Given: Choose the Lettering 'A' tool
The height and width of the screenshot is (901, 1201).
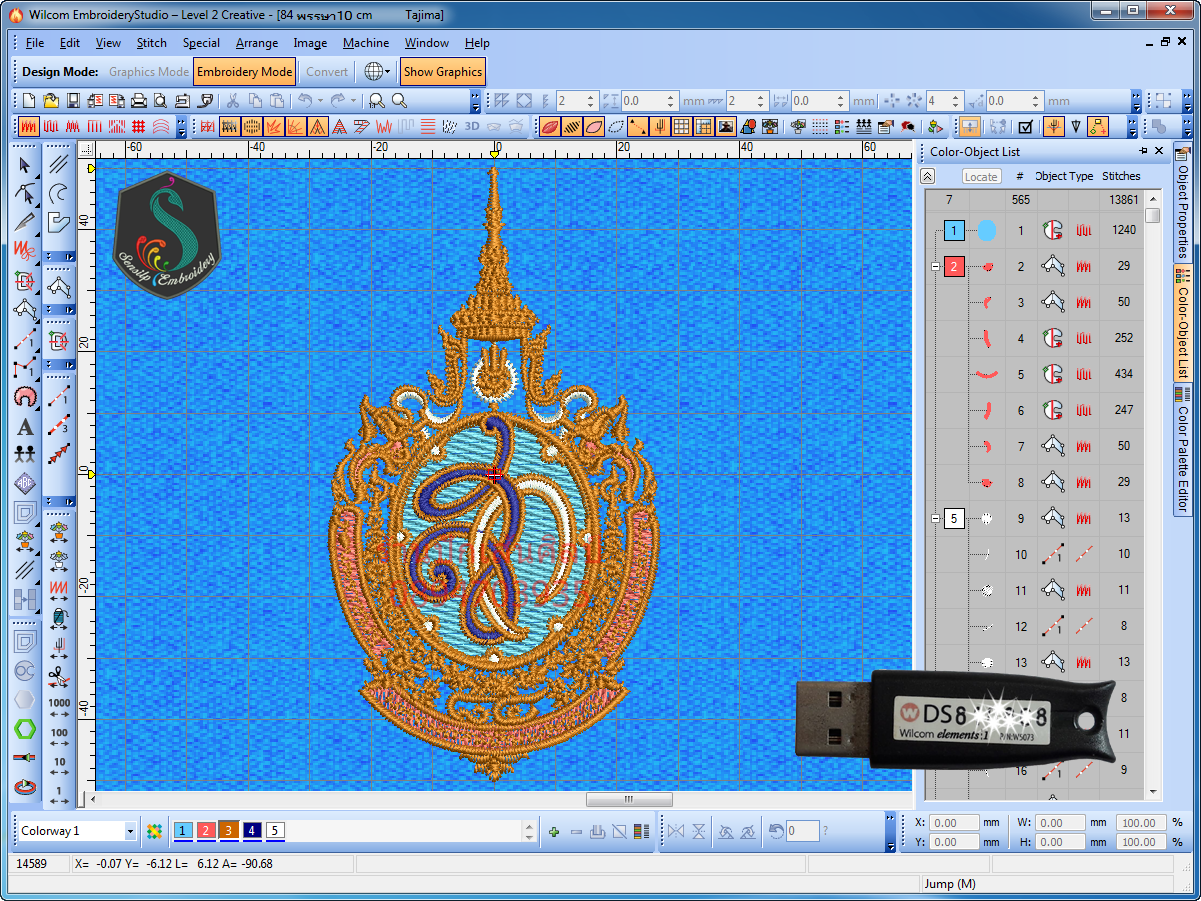Looking at the screenshot, I should click(26, 427).
